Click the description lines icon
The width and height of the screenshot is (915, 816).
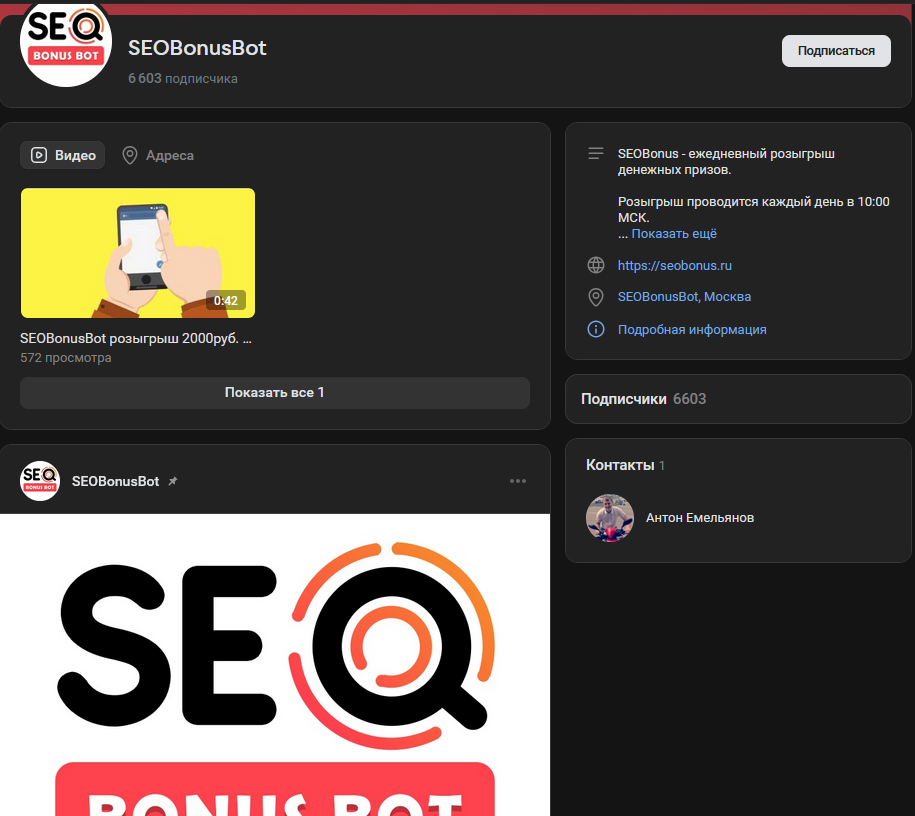click(596, 154)
